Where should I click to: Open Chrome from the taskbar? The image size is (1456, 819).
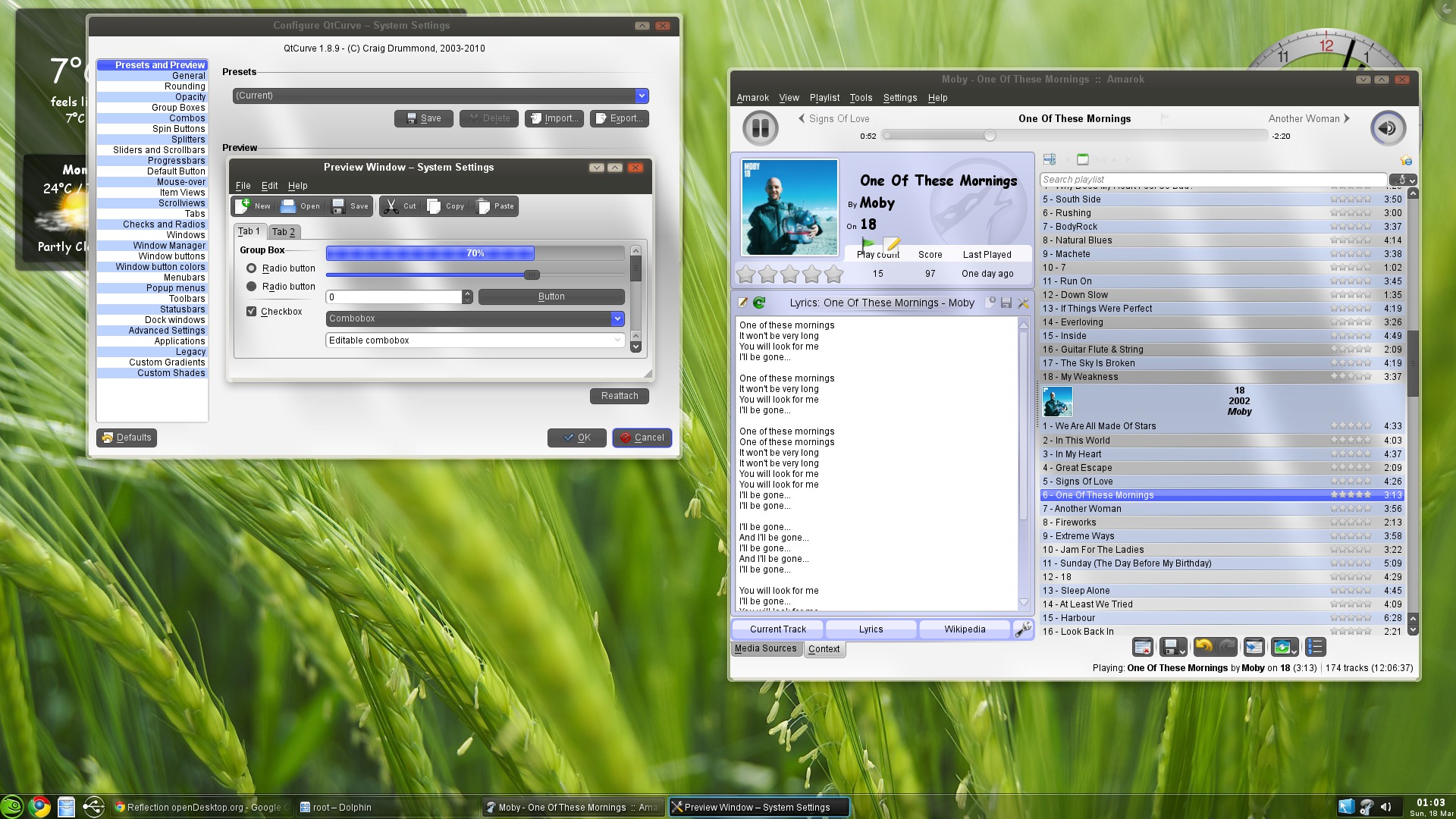(x=40, y=807)
